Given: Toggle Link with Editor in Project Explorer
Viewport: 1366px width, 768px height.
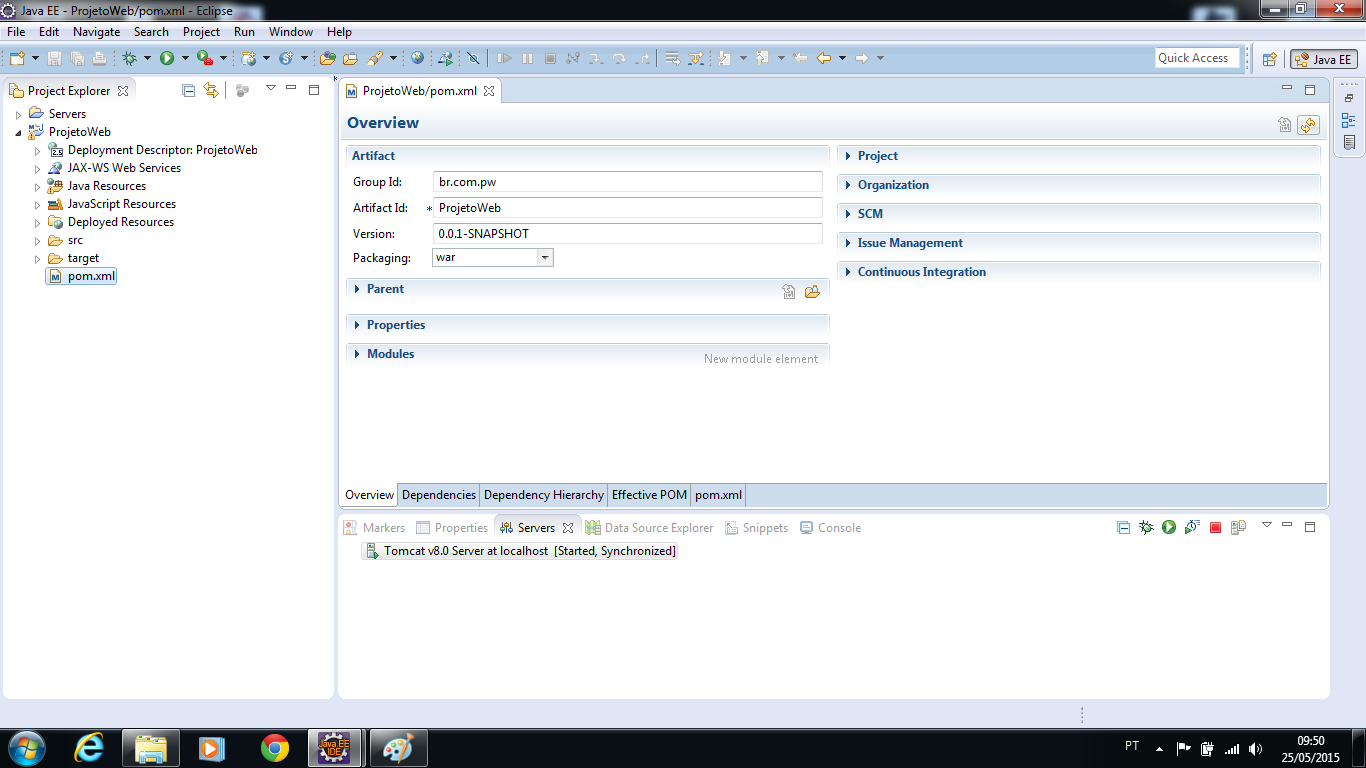Looking at the screenshot, I should coord(210,90).
